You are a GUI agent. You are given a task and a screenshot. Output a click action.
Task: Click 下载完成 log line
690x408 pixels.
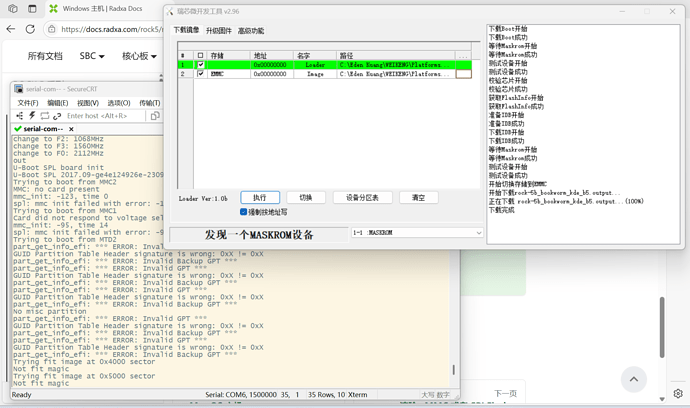[x=501, y=210]
